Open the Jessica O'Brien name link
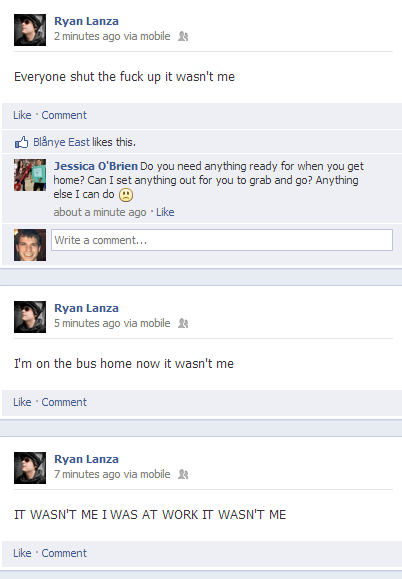Screen dimensions: 402x579 click(96, 166)
